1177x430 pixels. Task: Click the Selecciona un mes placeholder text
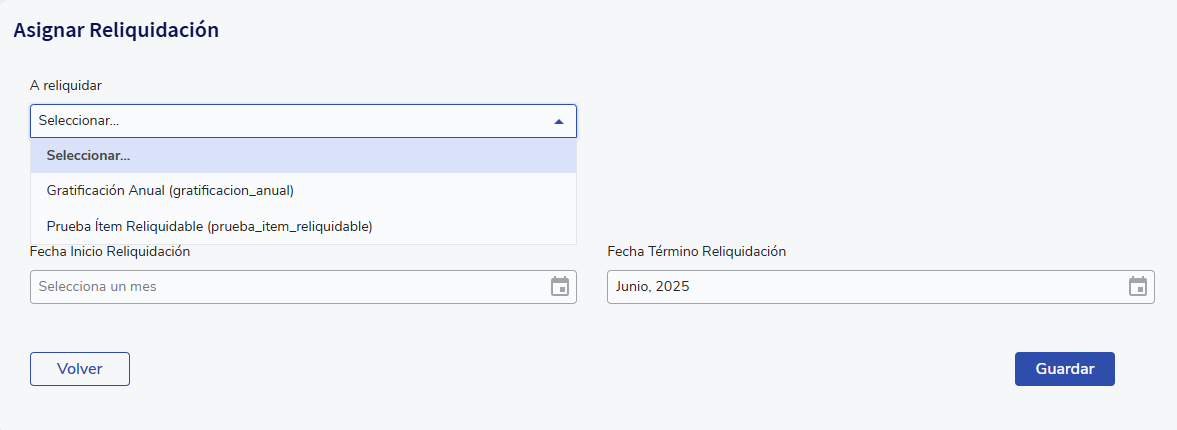[98, 287]
